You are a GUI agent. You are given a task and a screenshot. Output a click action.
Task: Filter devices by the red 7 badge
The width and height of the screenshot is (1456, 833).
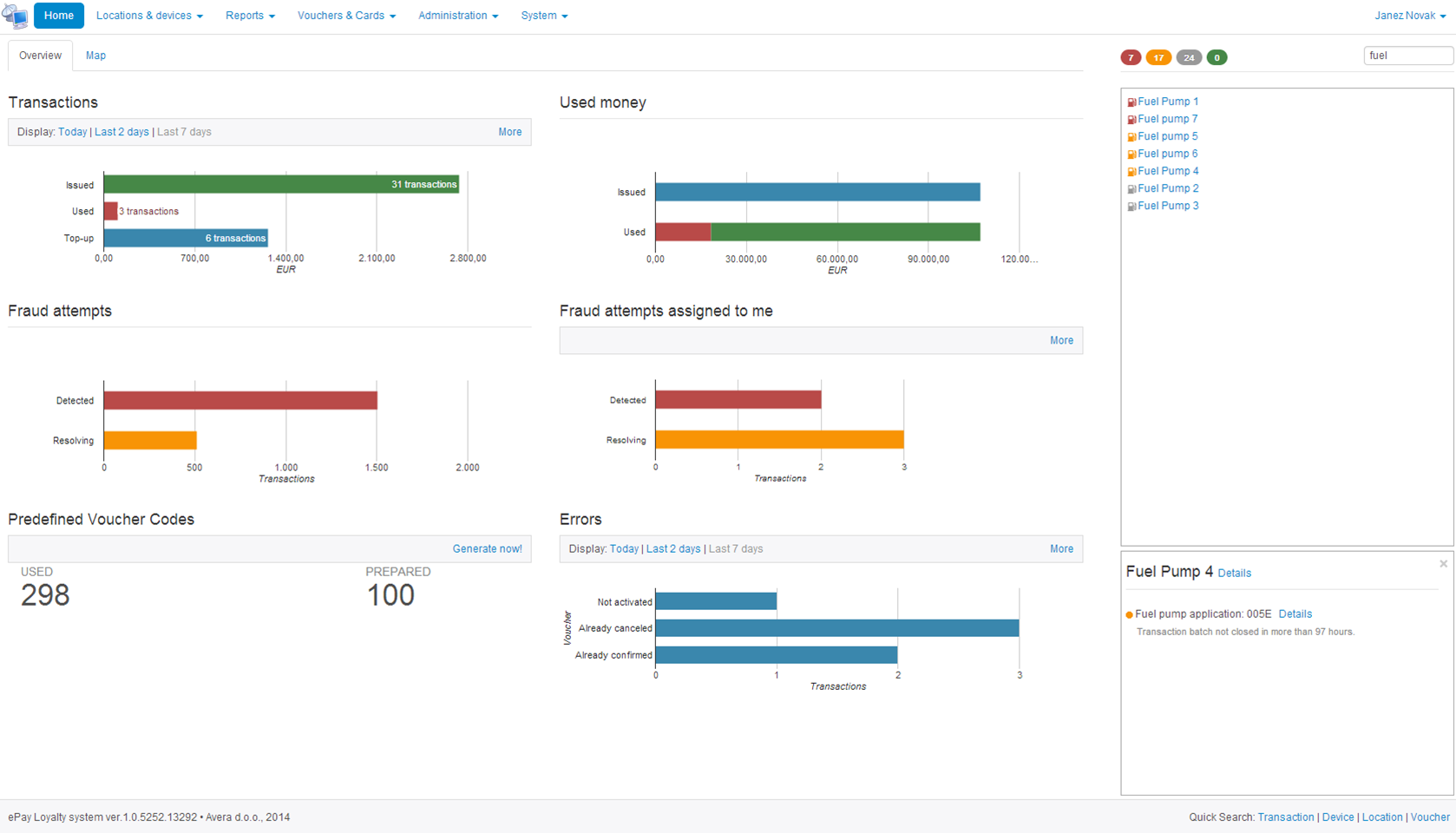(x=1131, y=58)
